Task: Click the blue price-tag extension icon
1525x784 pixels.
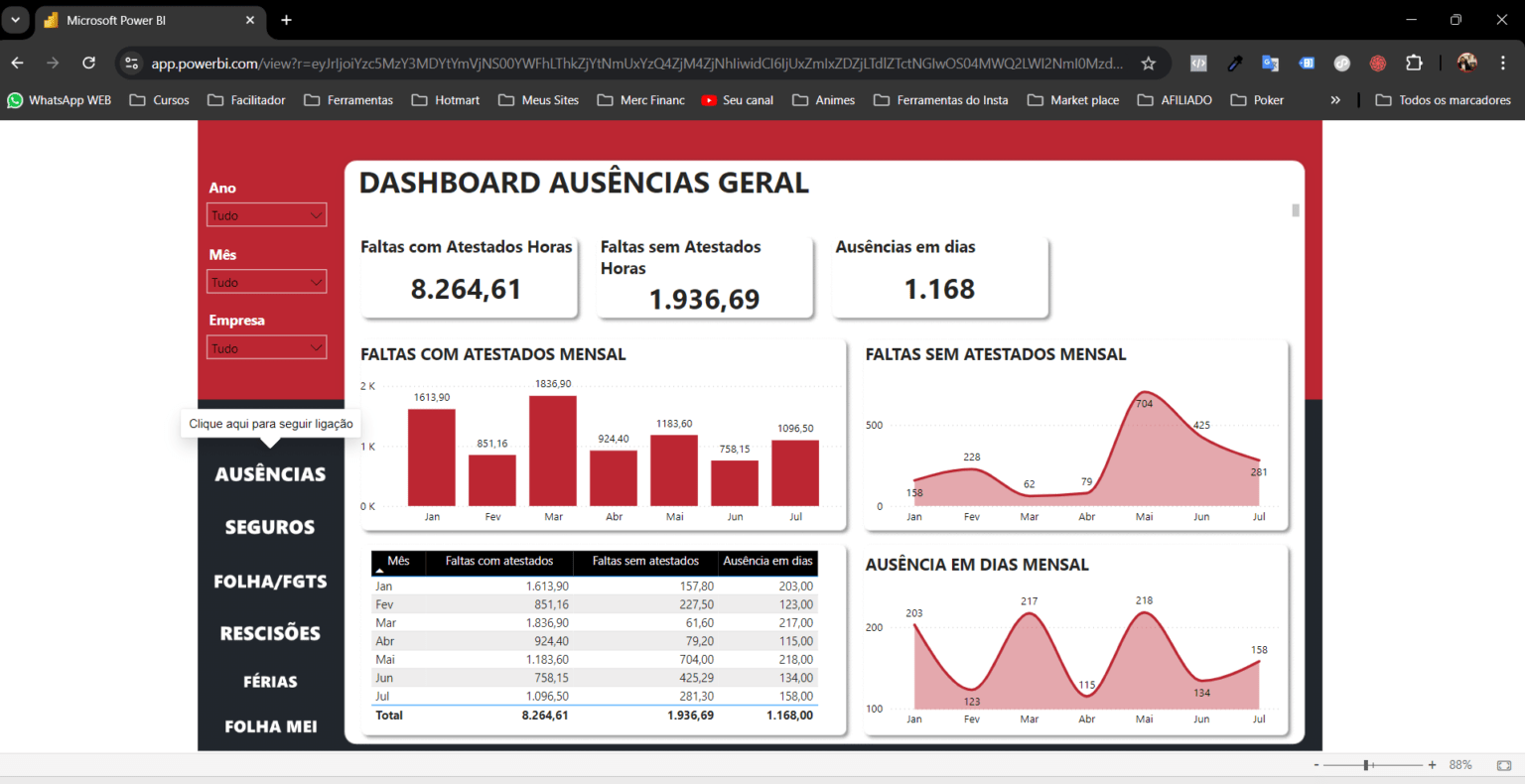Action: 1306,63
